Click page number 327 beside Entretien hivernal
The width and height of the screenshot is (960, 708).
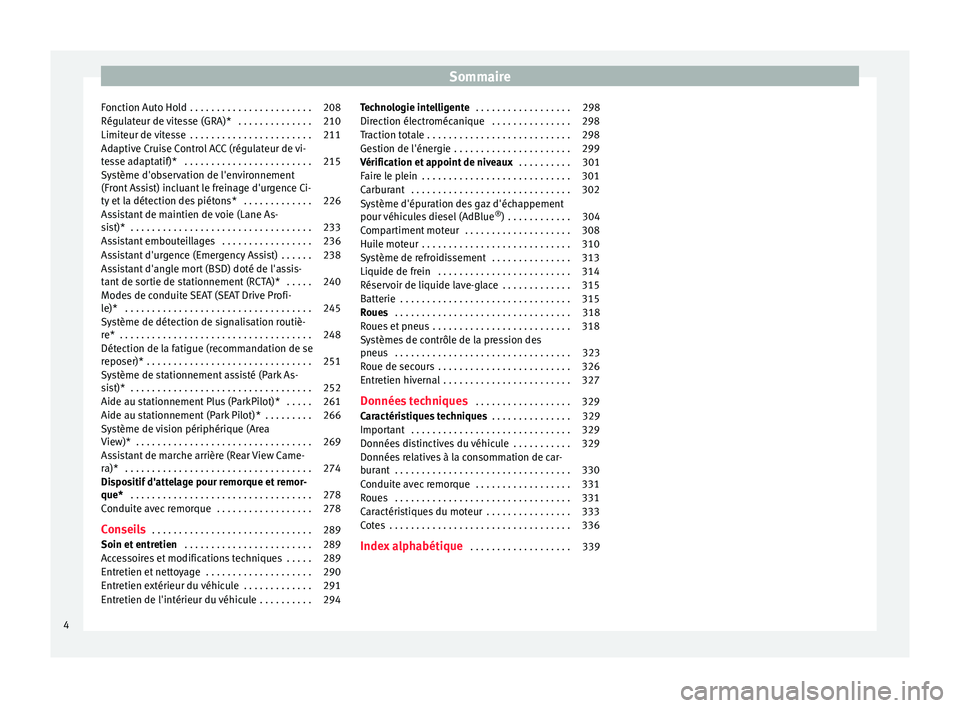pyautogui.click(x=591, y=380)
